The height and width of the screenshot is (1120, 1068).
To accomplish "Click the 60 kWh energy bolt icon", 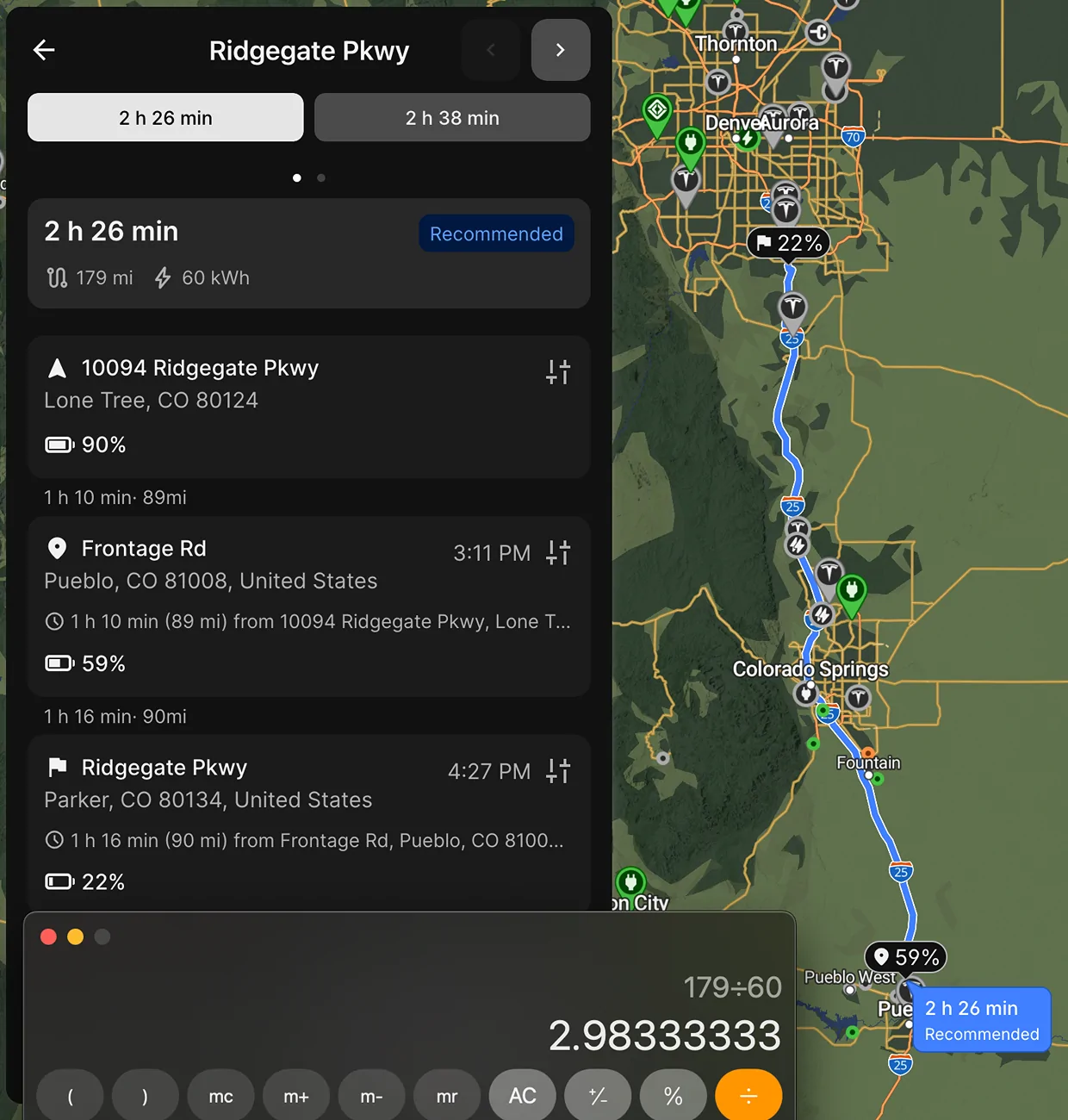I will pos(162,277).
